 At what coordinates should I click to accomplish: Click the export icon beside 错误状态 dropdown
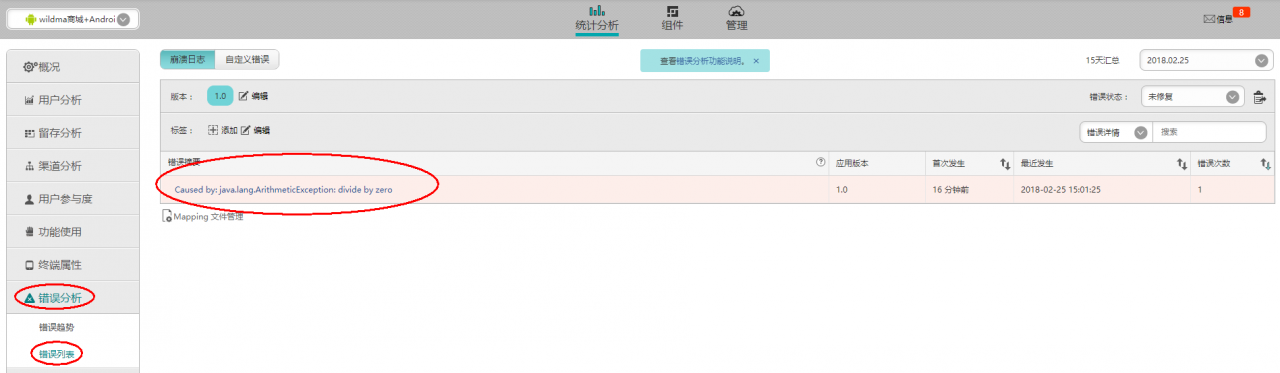(x=1260, y=97)
